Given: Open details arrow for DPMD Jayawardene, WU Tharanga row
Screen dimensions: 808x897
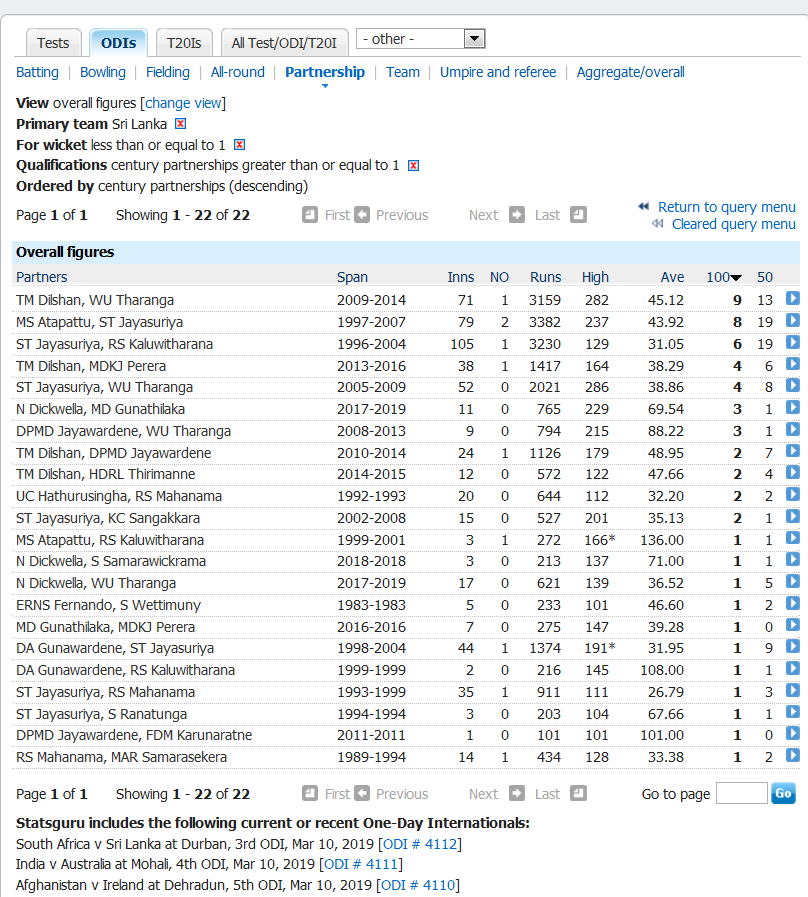Looking at the screenshot, I should (x=793, y=429).
